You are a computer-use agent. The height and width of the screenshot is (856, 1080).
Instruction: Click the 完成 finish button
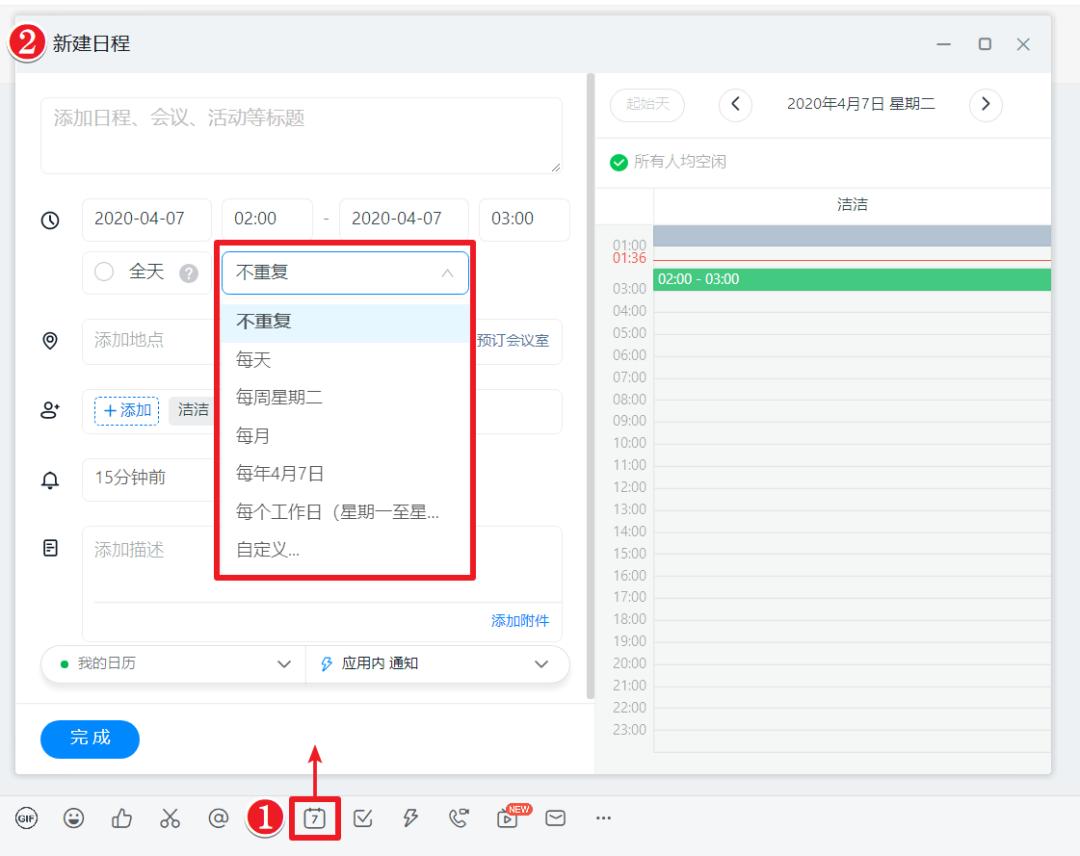tap(89, 739)
